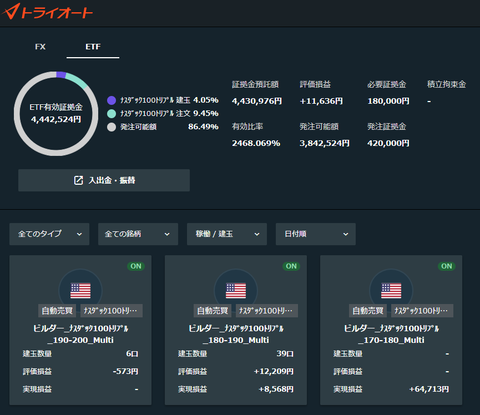Click ナスダック100トリ… tag on 180-190_Multi card

[x=267, y=311]
